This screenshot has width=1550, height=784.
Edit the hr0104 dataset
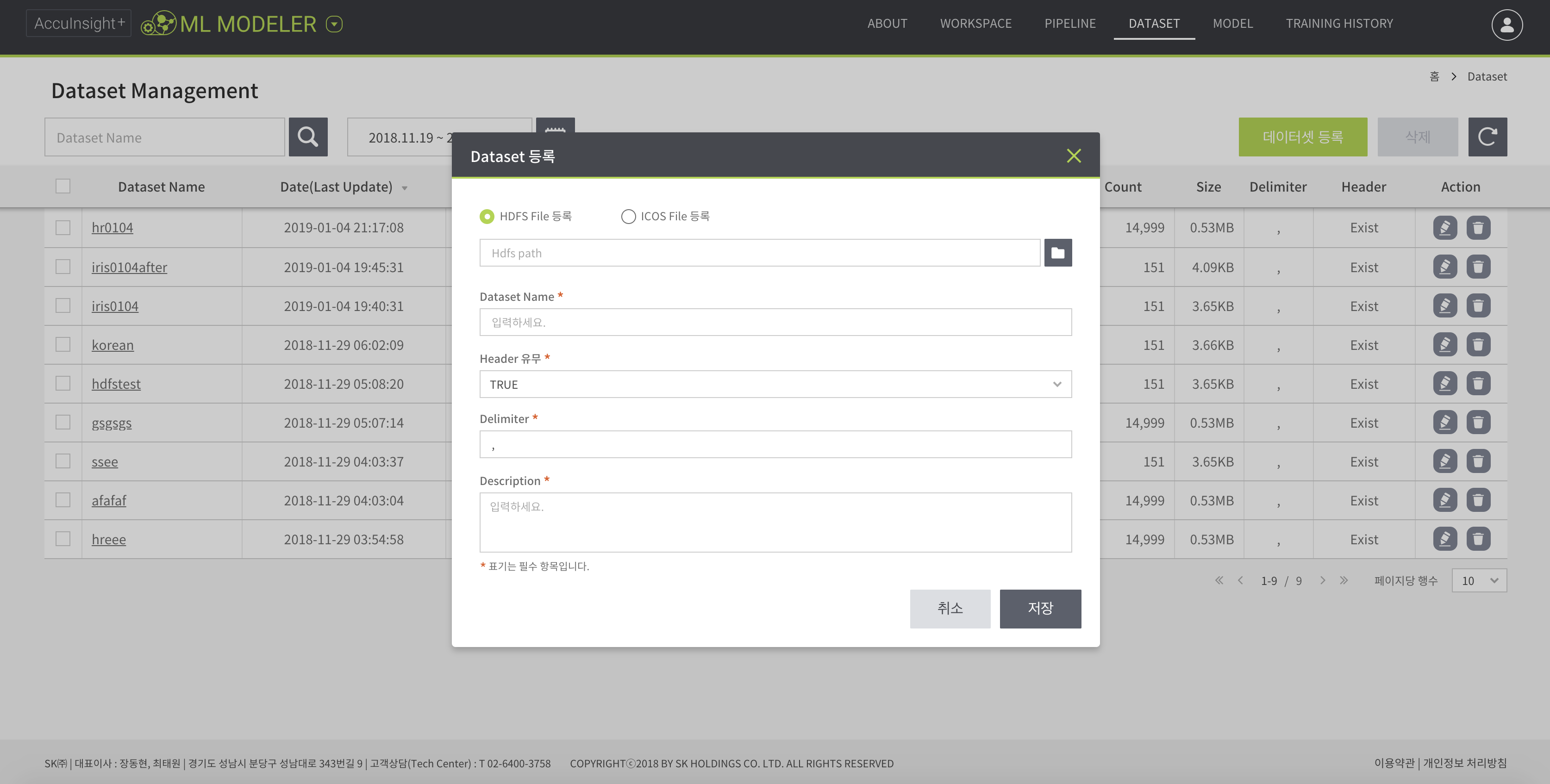[1445, 227]
